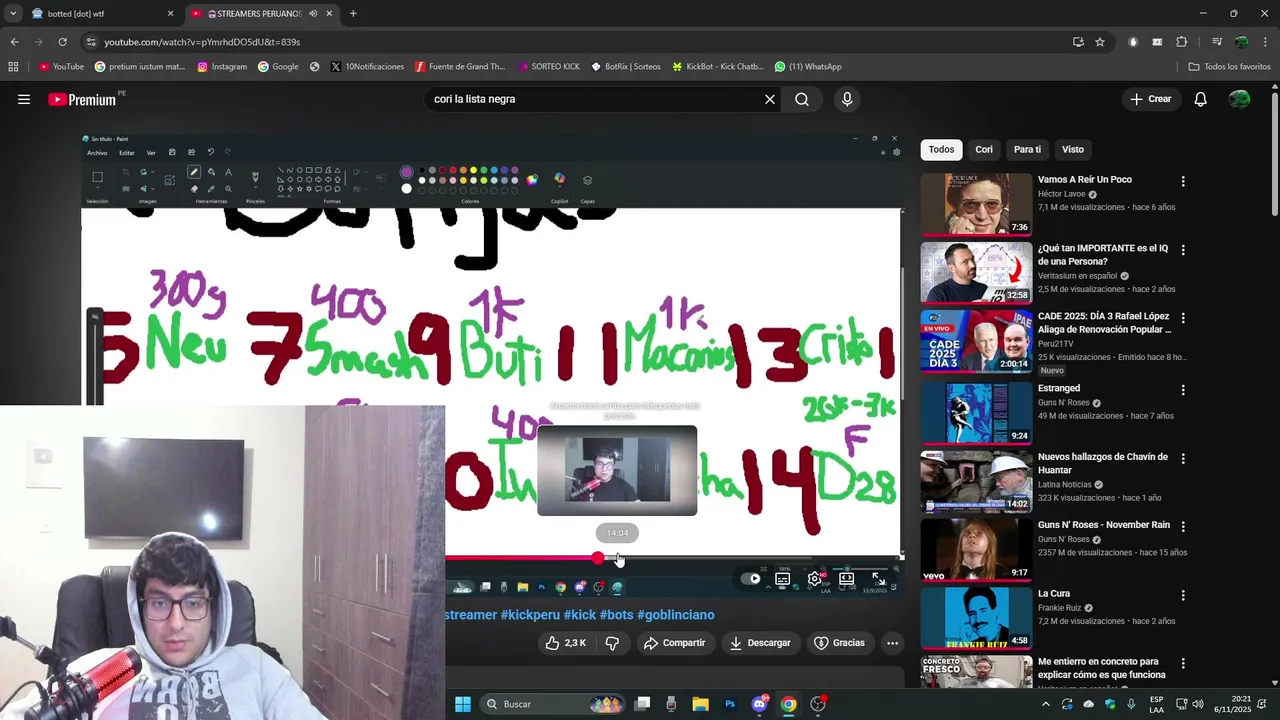The height and width of the screenshot is (720, 1280).
Task: Go to the YouTube Premium home logo
Action: click(x=82, y=99)
